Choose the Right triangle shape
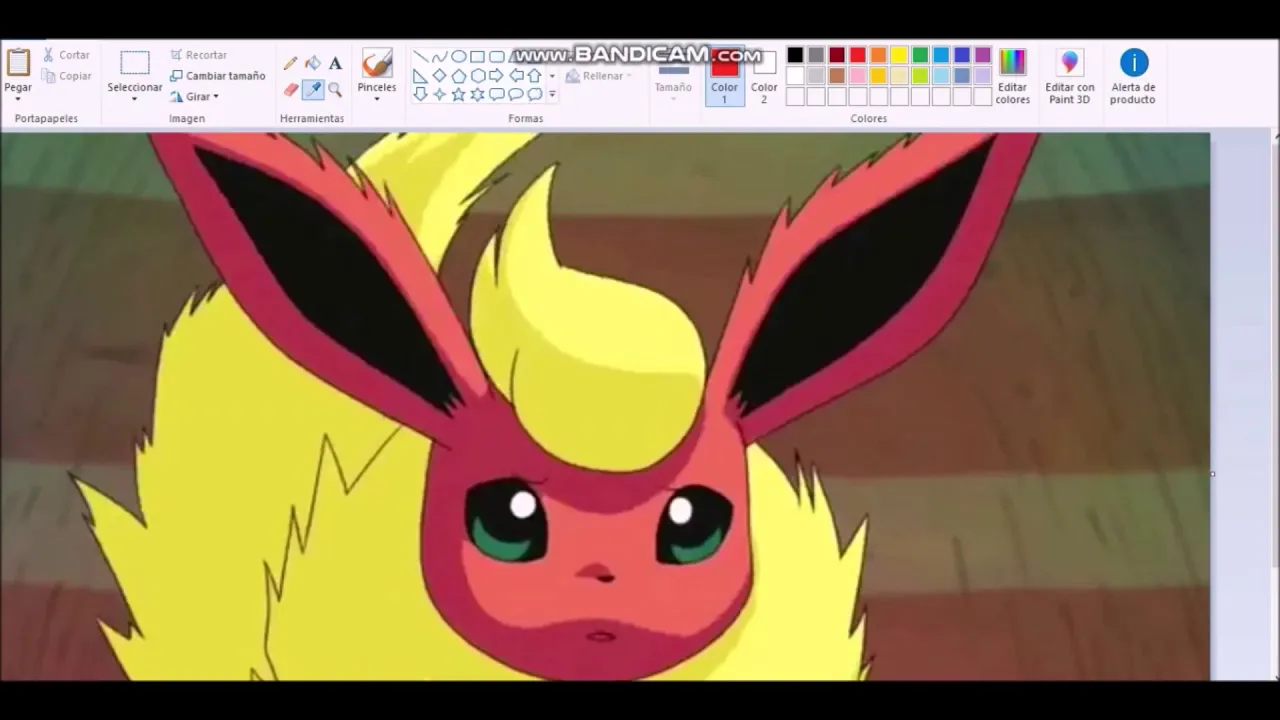 (420, 75)
